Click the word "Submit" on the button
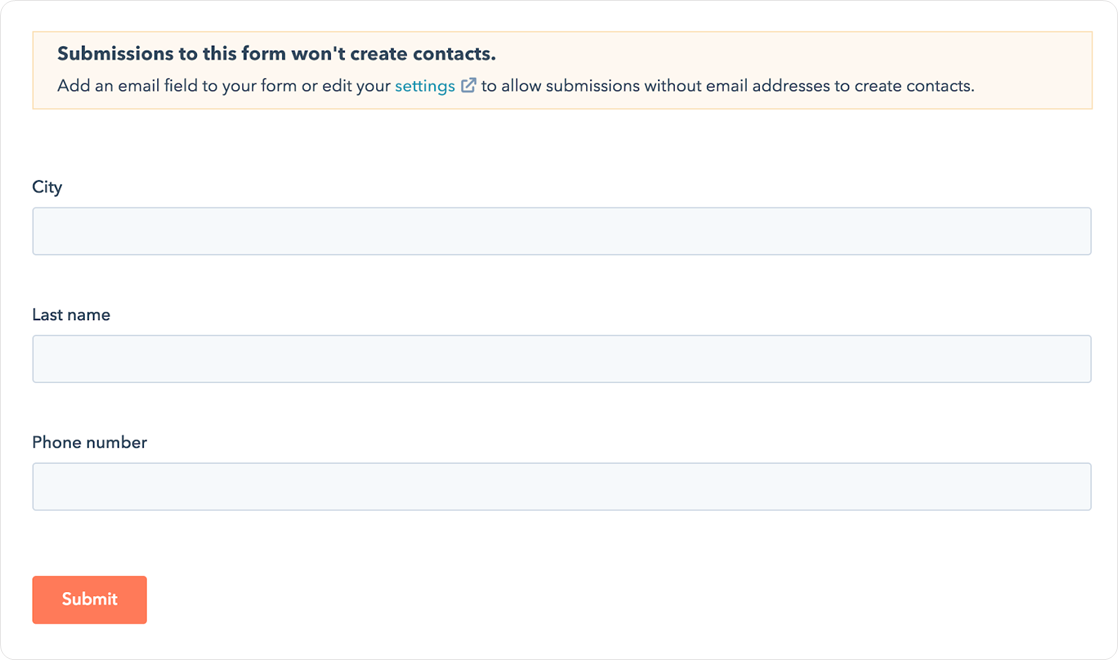Viewport: 1118px width, 660px height. click(90, 600)
